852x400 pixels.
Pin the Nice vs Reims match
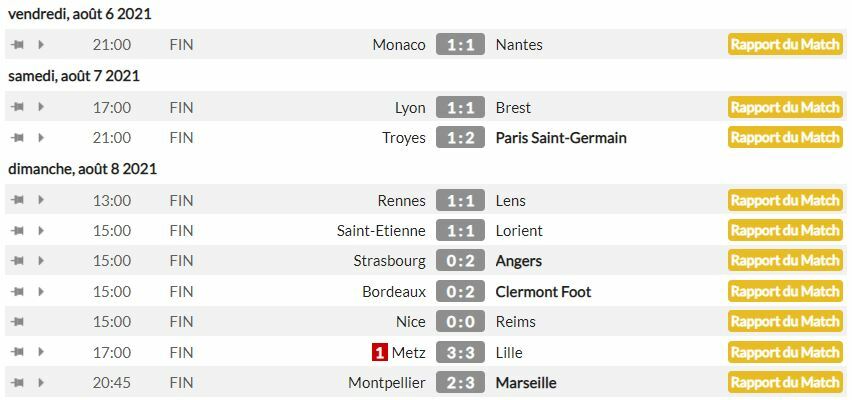click(x=18, y=322)
